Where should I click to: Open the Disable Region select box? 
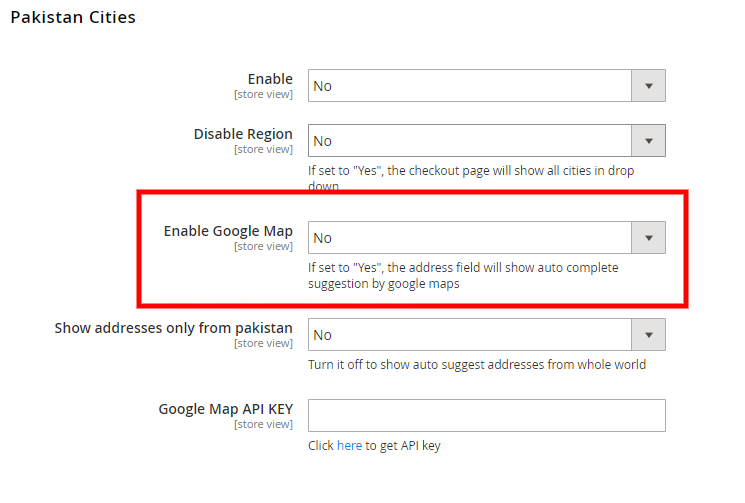pyautogui.click(x=487, y=141)
